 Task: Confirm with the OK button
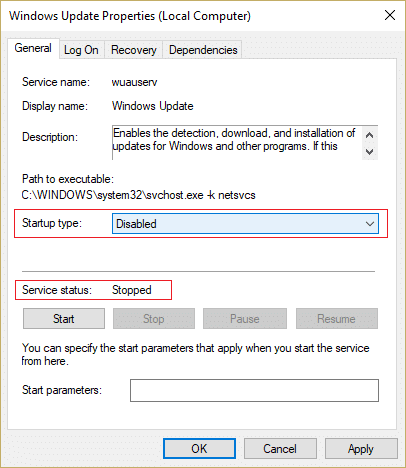click(199, 449)
